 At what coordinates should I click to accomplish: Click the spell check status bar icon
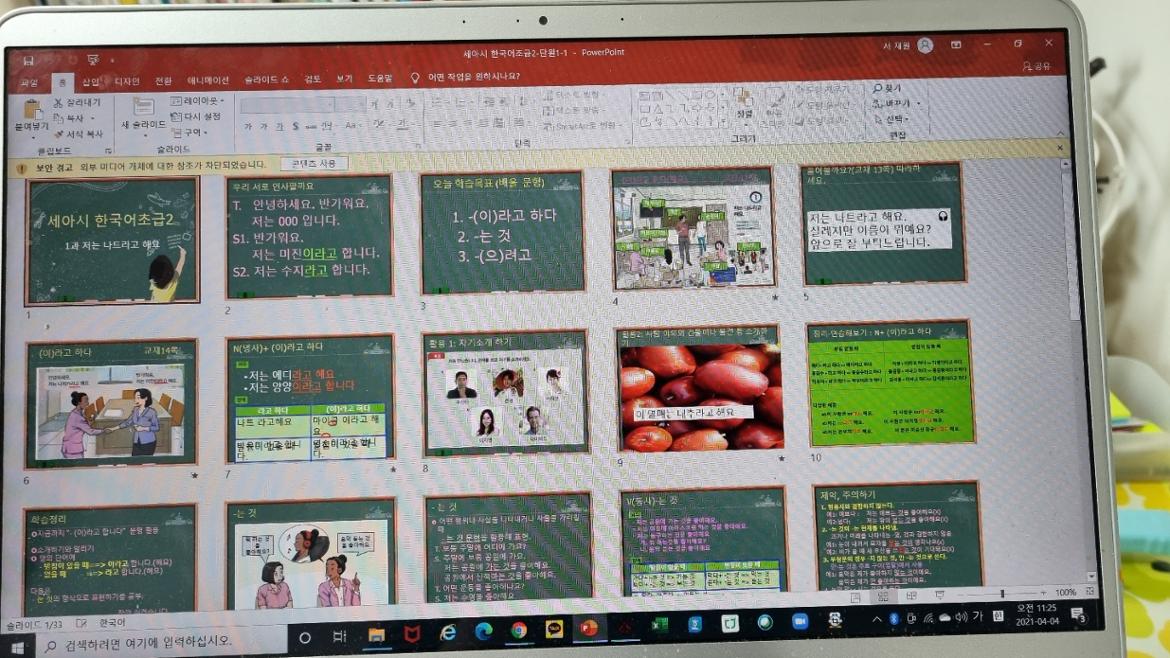tap(81, 623)
